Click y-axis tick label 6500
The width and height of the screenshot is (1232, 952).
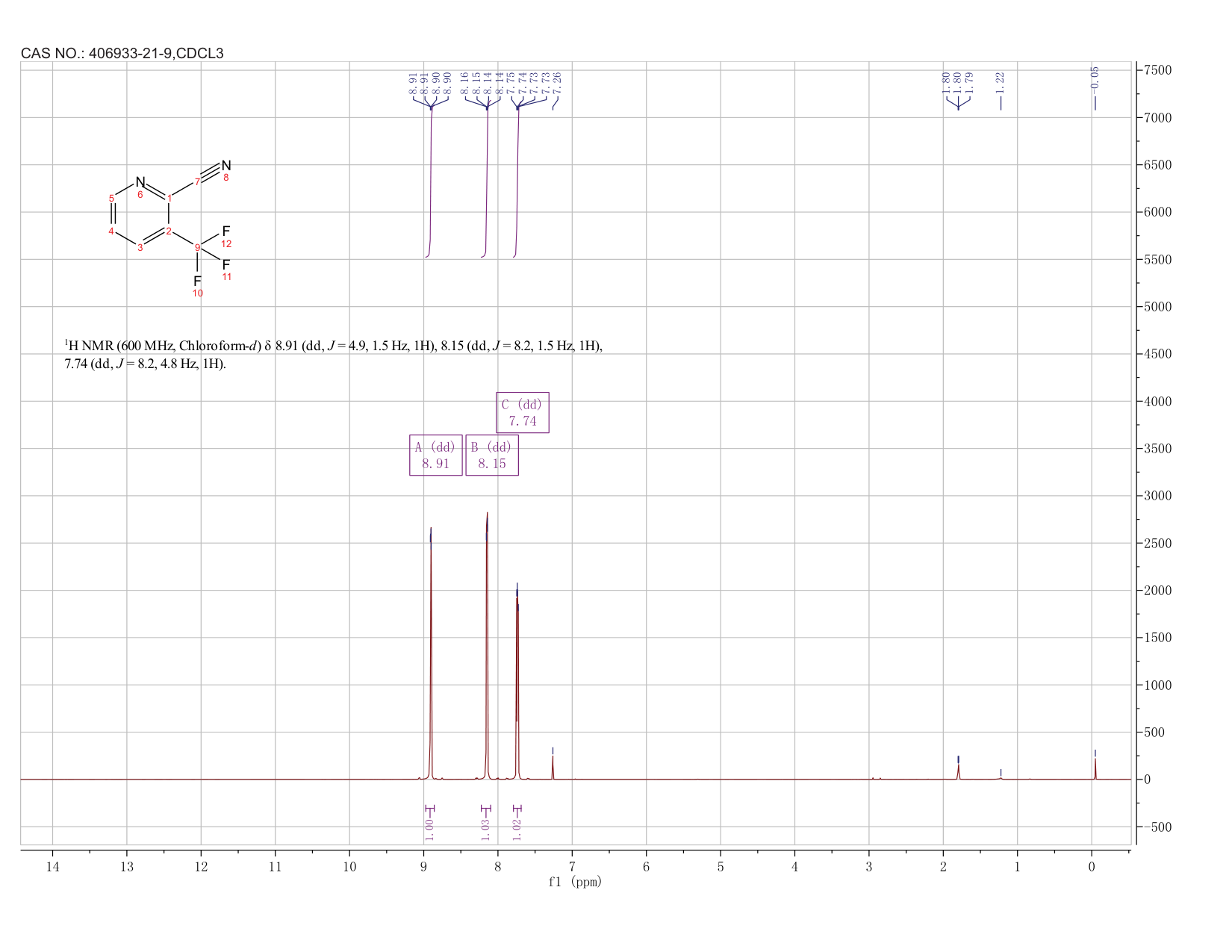click(x=1157, y=165)
